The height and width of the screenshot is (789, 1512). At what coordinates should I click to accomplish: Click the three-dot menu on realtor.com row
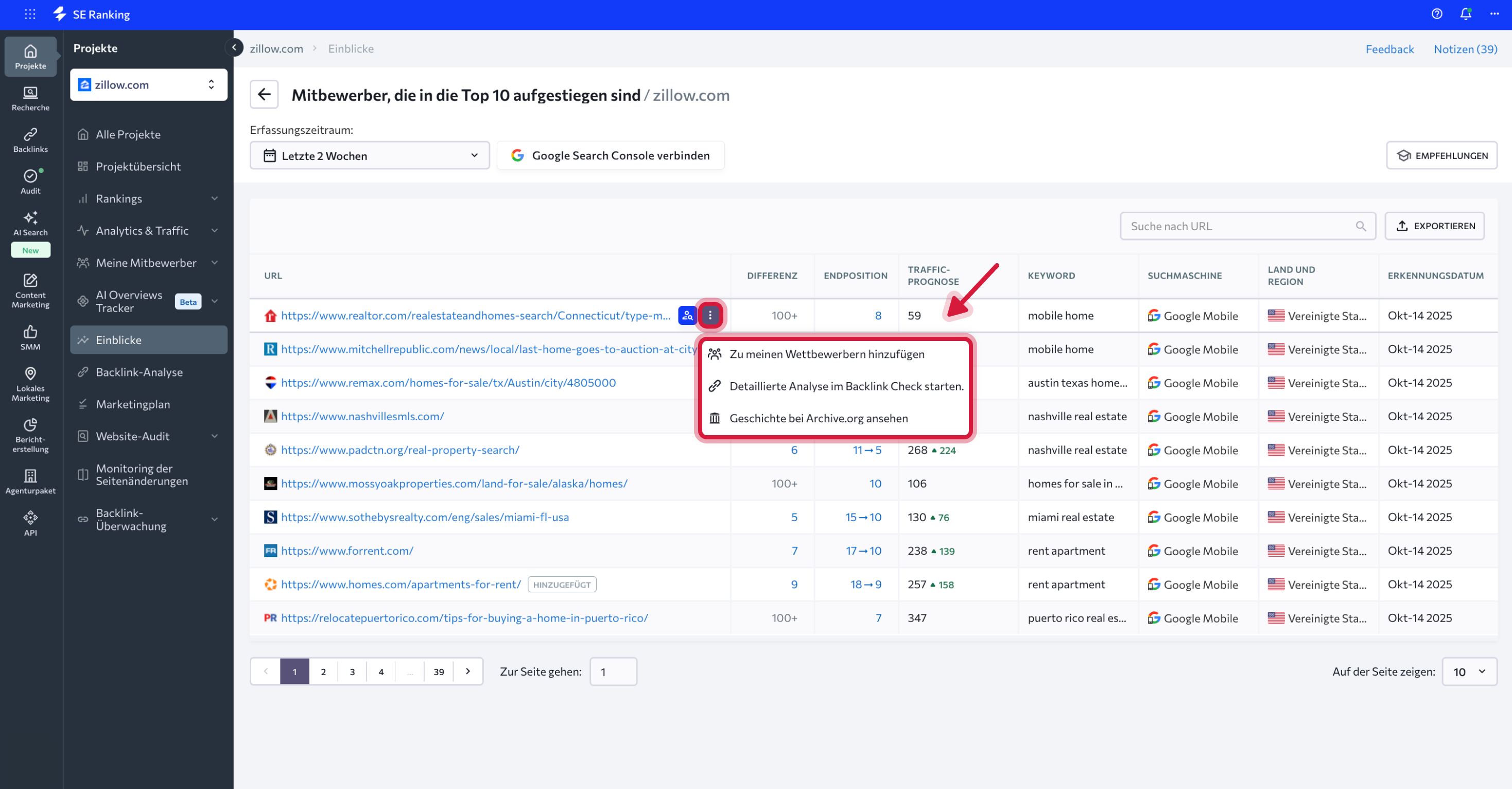[709, 315]
